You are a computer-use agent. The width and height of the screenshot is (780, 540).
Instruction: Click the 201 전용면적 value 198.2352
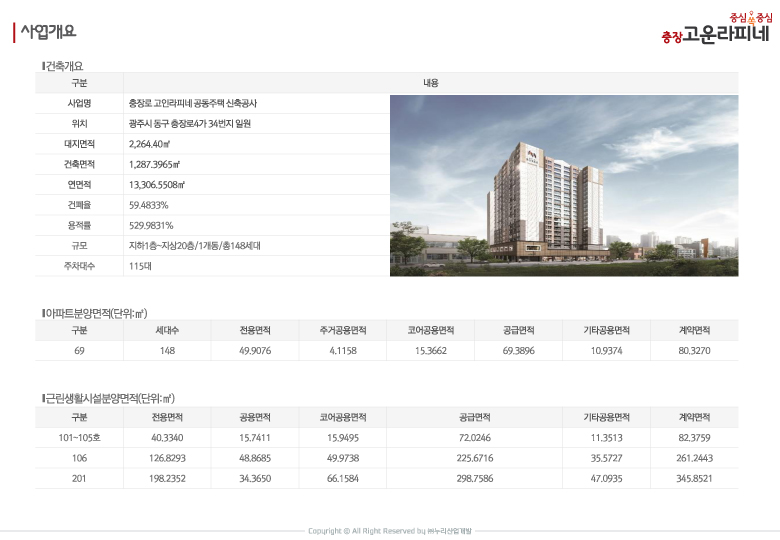coord(167,478)
